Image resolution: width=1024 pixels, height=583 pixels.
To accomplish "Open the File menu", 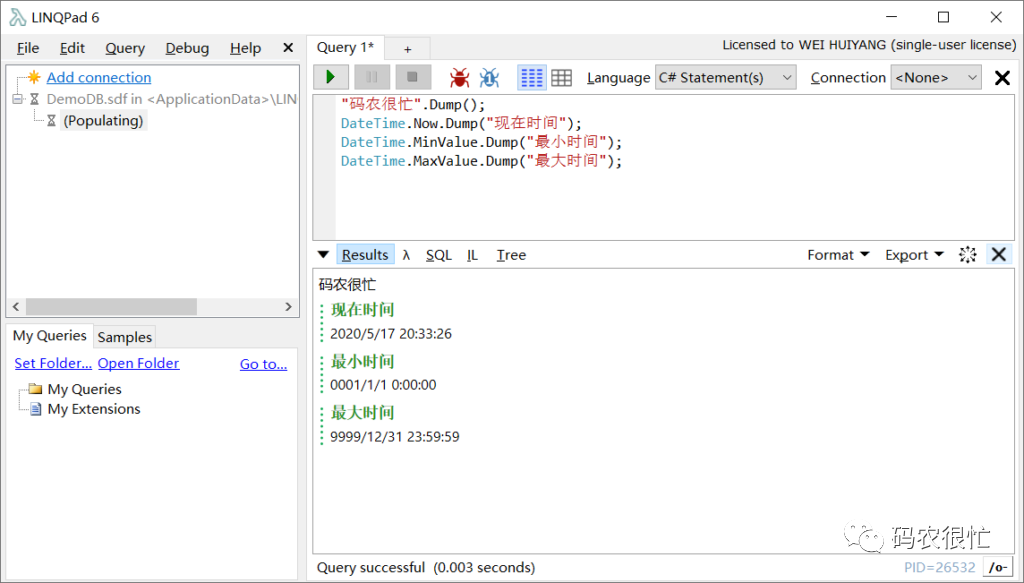I will 28,48.
